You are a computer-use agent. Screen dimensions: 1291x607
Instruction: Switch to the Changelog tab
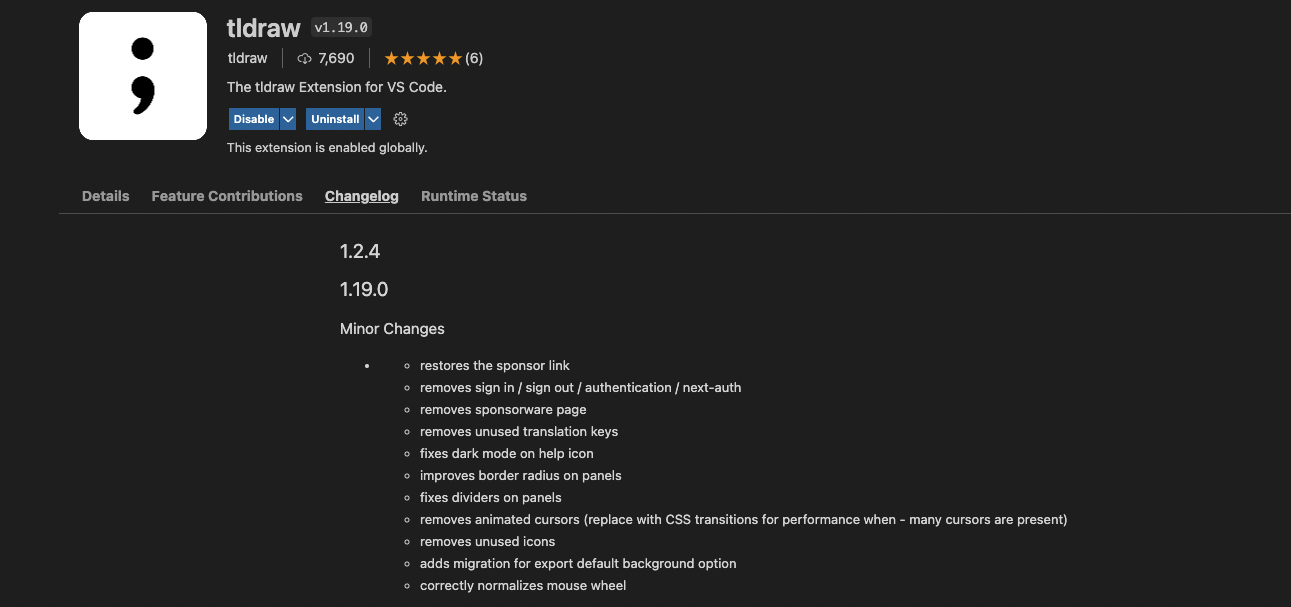click(361, 196)
